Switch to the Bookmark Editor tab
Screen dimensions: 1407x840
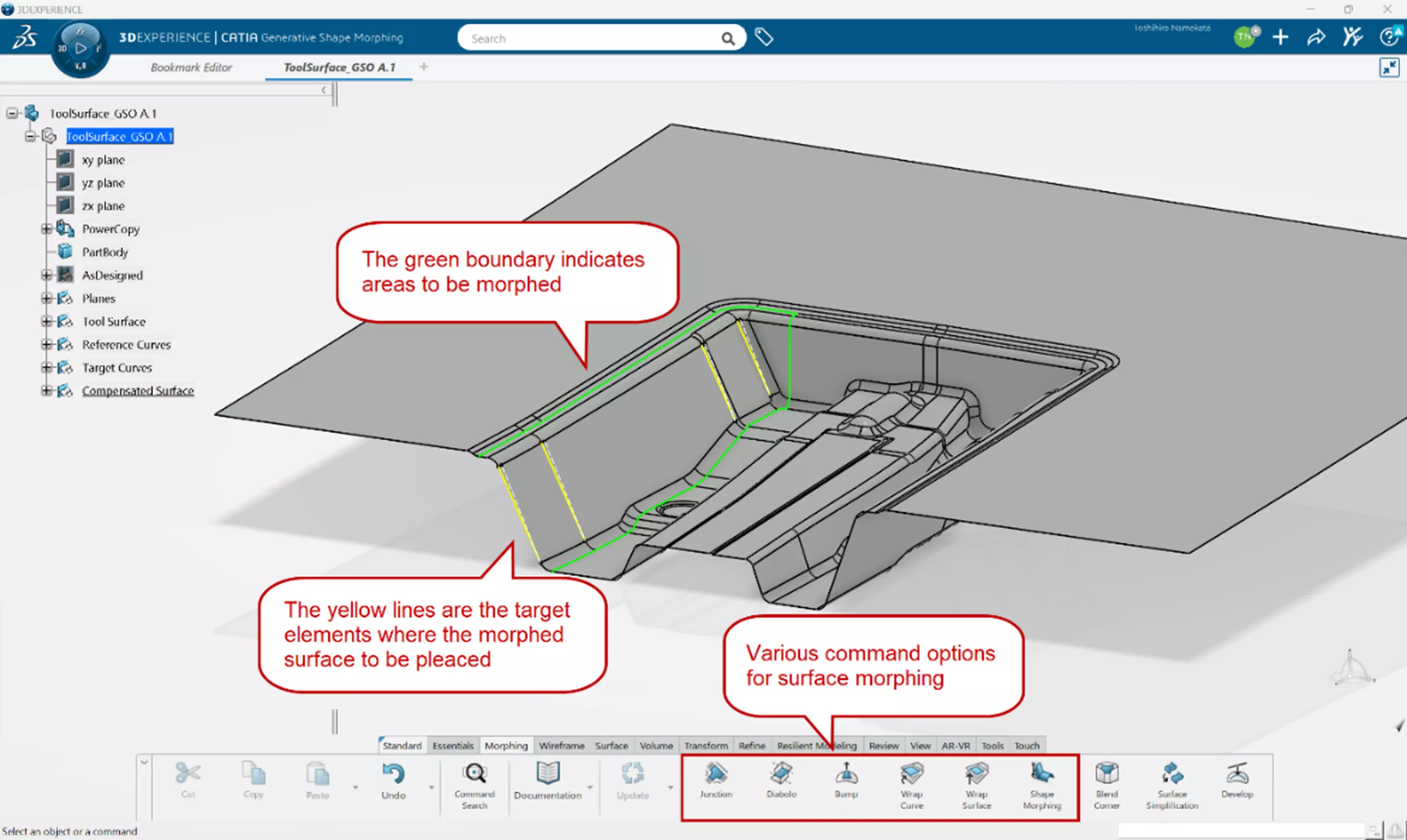(x=191, y=67)
